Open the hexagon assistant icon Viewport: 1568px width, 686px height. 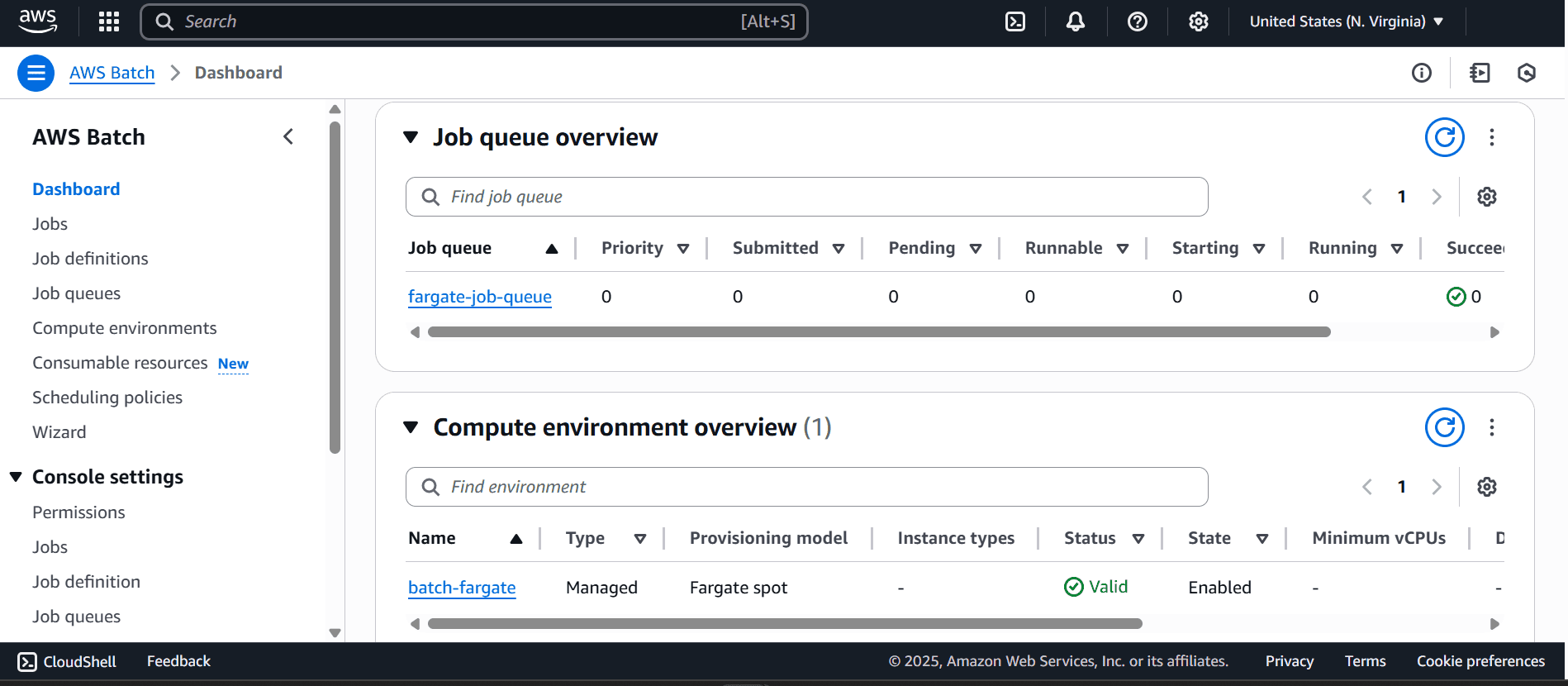[x=1527, y=73]
